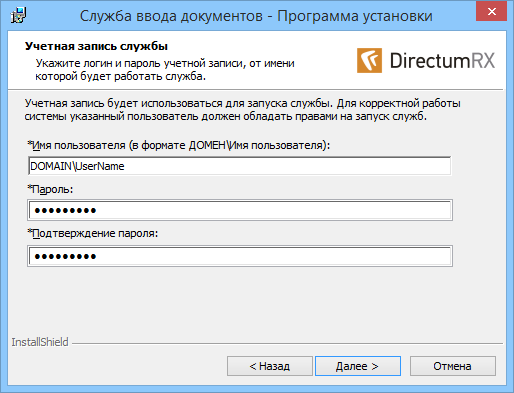Click the InstallShield label near the bottom
The width and height of the screenshot is (514, 393).
click(40, 342)
